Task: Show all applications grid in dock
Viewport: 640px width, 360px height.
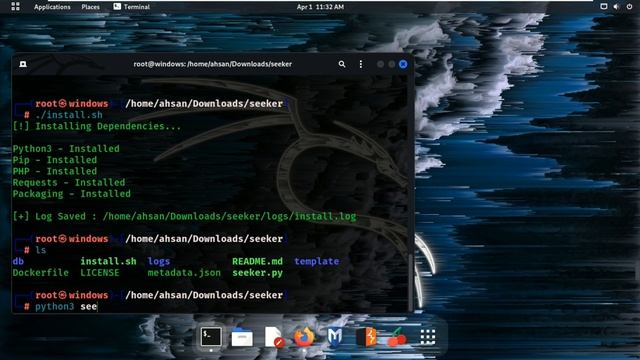Action: coord(428,337)
